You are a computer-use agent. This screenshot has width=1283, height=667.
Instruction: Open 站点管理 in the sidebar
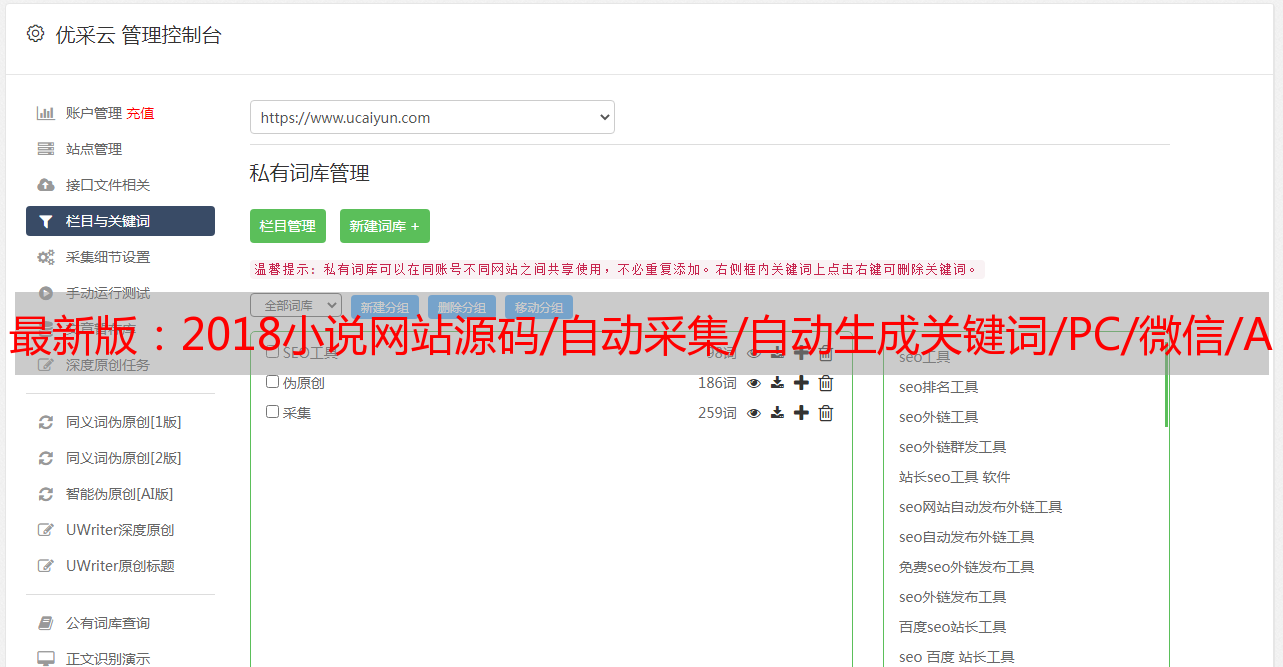[94, 149]
